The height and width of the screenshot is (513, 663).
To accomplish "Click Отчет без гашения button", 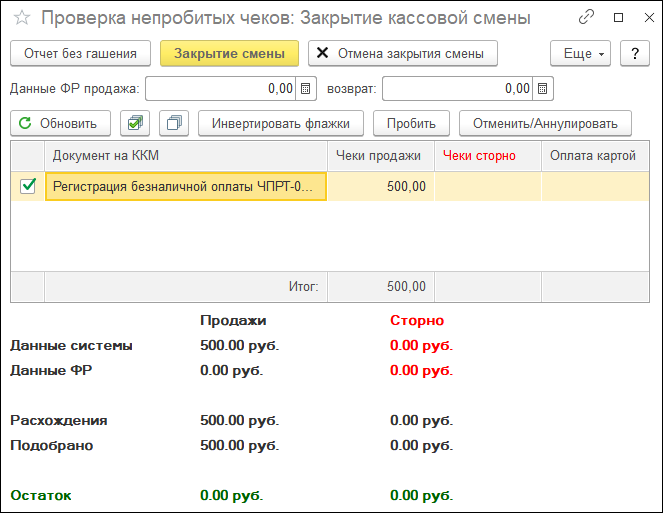I will [80, 53].
